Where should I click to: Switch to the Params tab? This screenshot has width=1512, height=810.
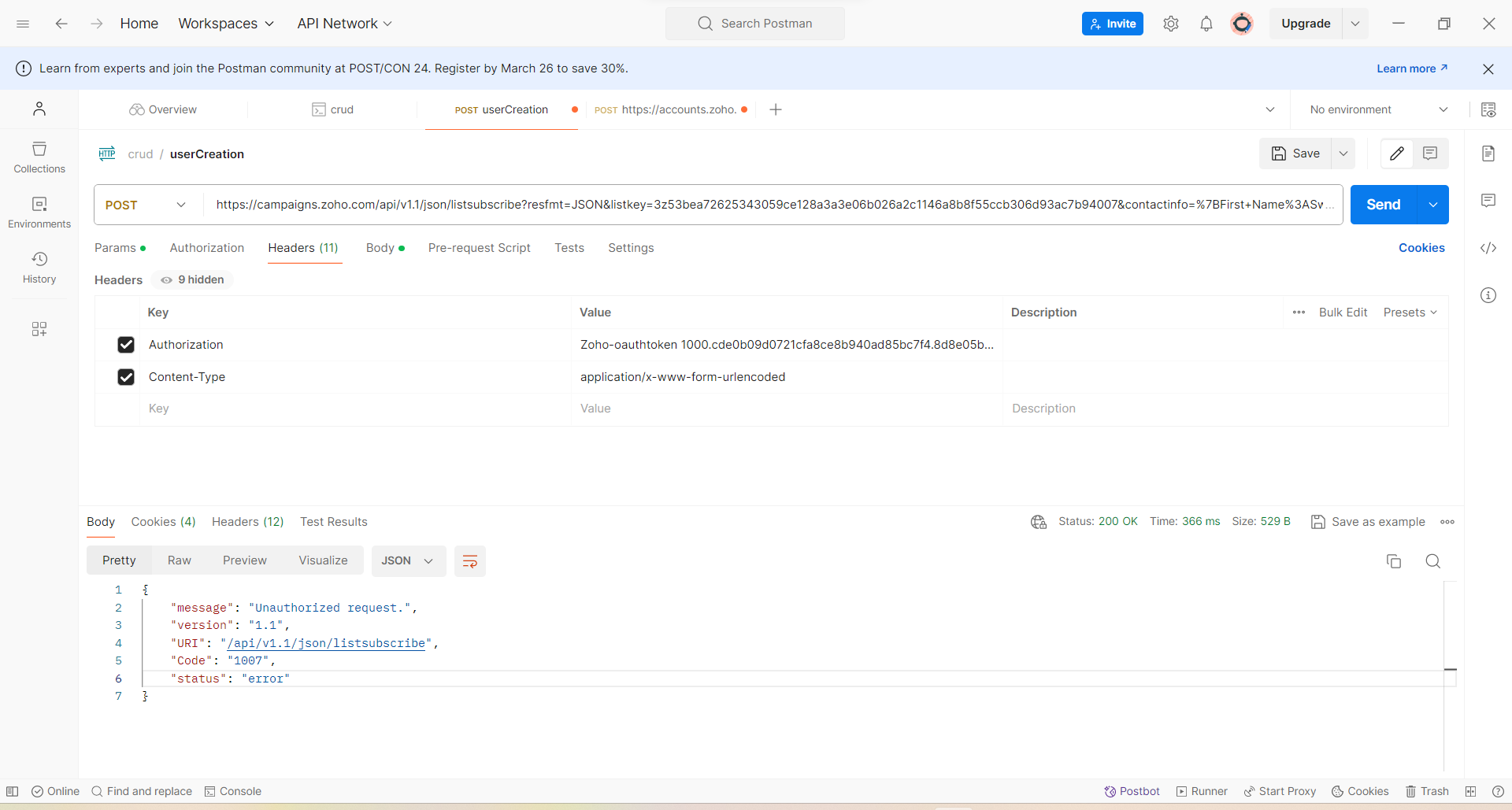pos(120,248)
